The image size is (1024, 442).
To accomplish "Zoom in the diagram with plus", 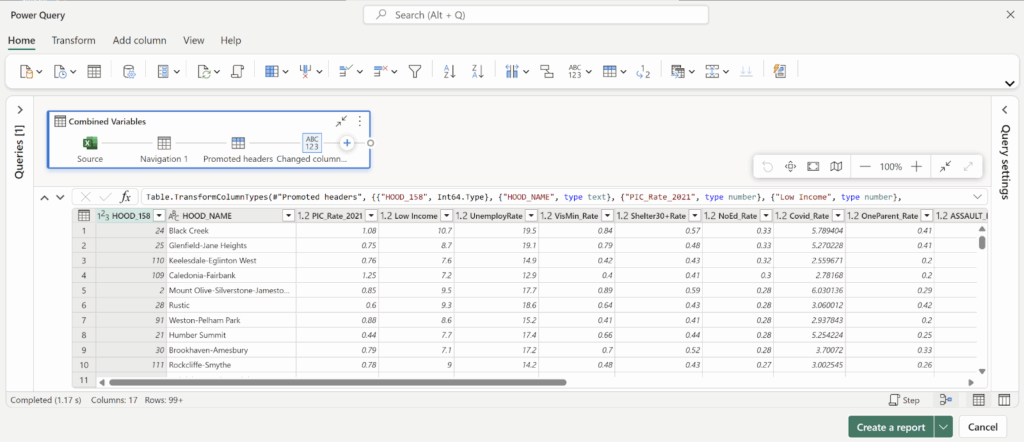I will coord(916,166).
